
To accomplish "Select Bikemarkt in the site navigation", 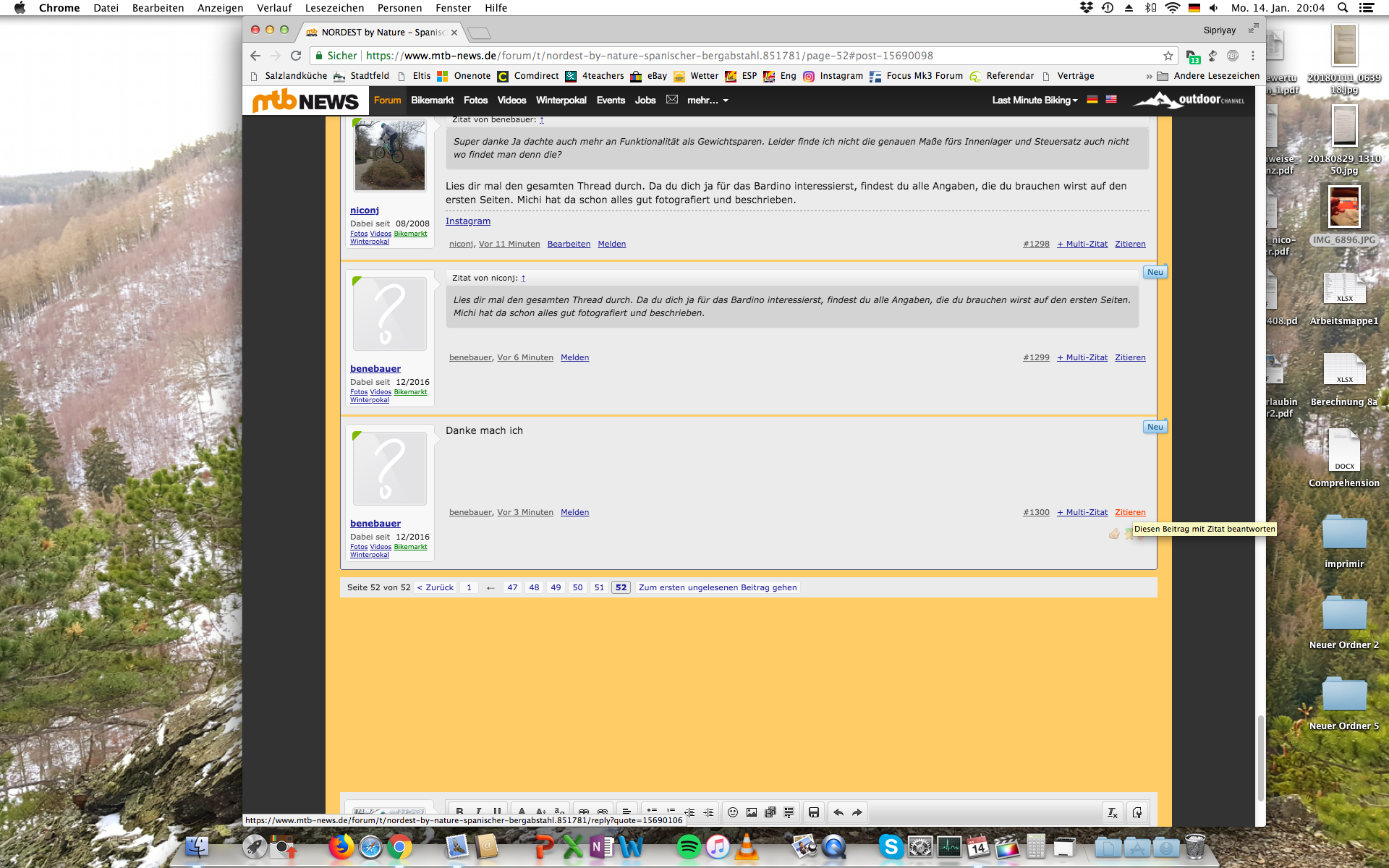I will 432,101.
